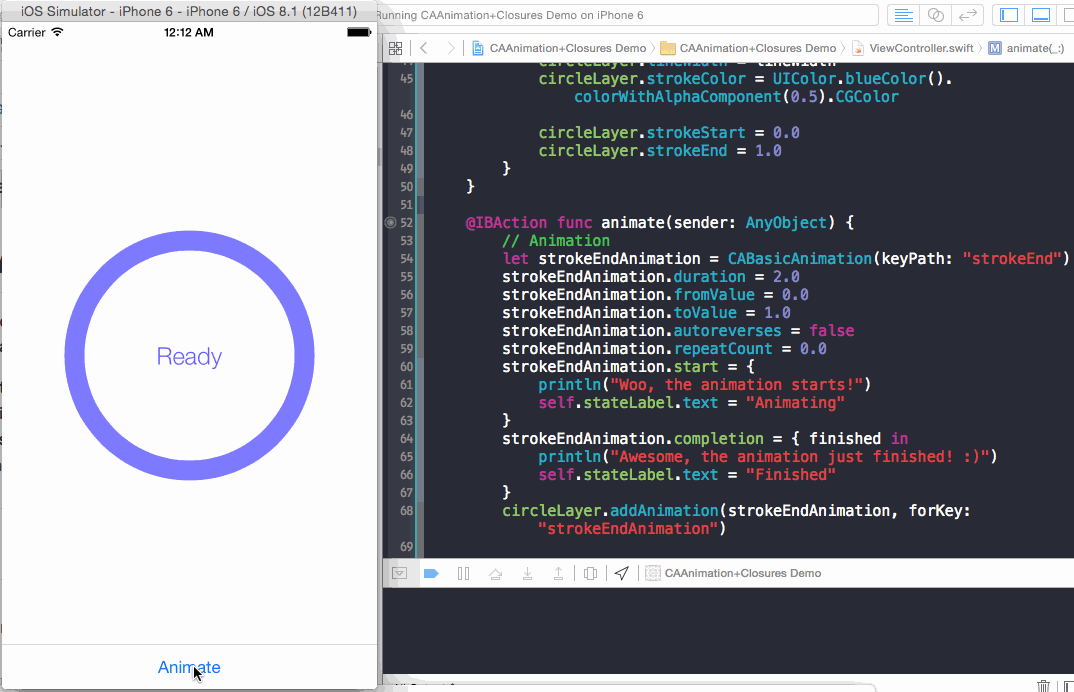Select the Version editor icon
The width and height of the screenshot is (1074, 692).
967,15
